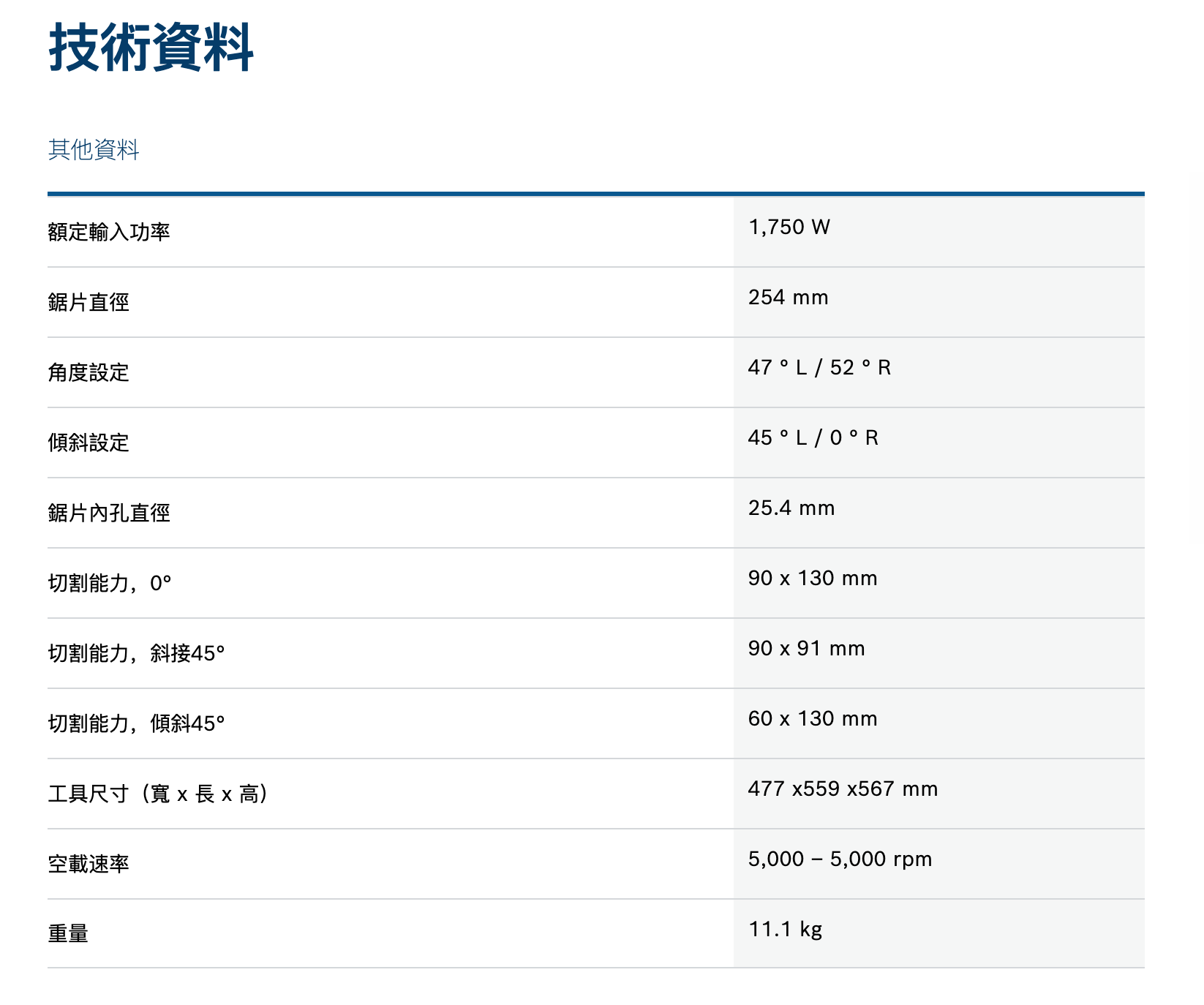Select the 45 ° L / 0 ° R value
Screen dimensions: 1204x1005
click(x=813, y=438)
